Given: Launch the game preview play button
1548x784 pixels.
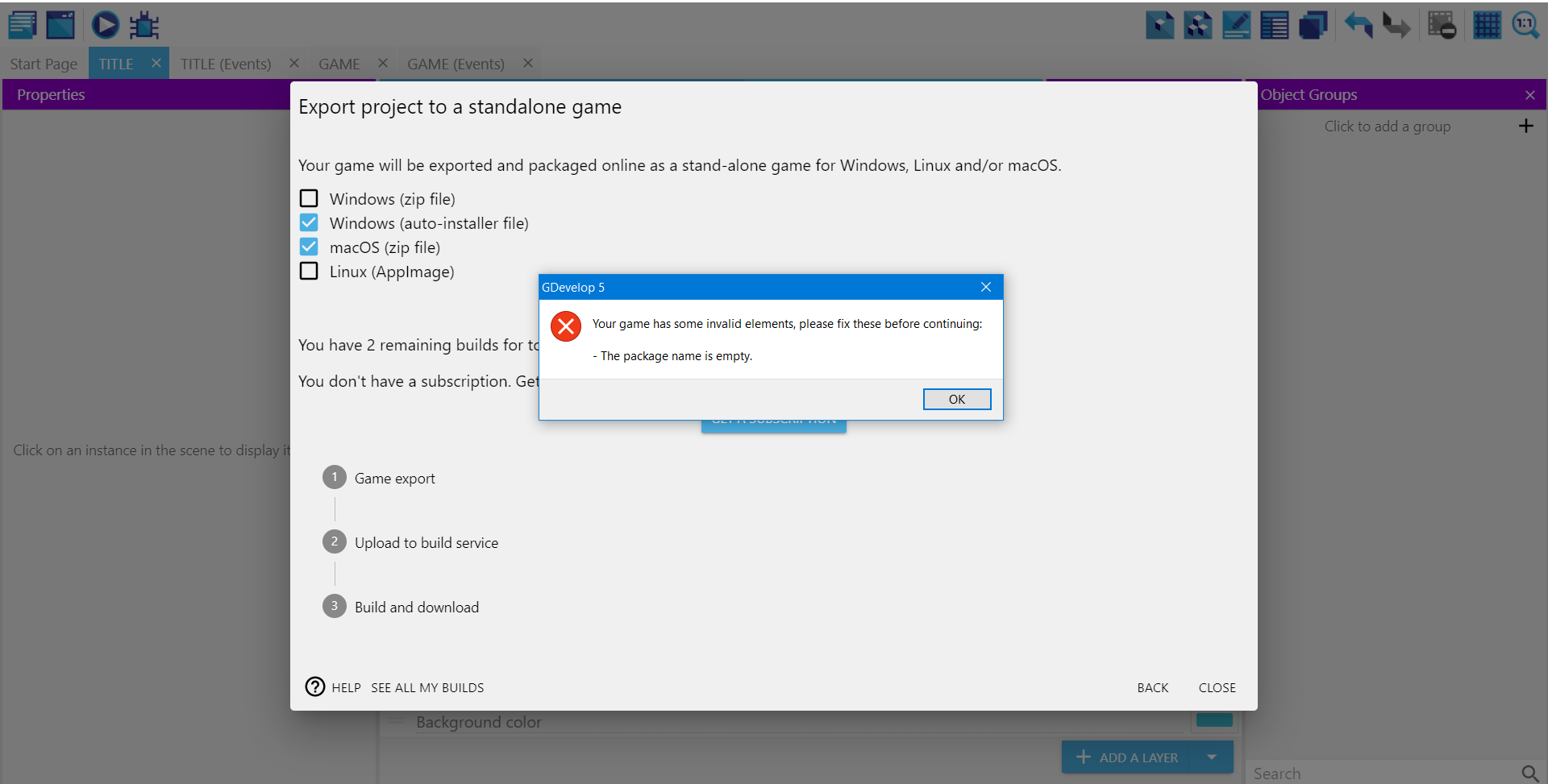Looking at the screenshot, I should tap(105, 25).
